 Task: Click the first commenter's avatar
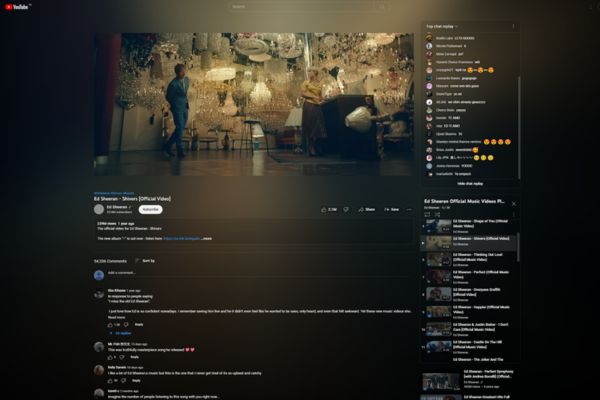(99, 294)
